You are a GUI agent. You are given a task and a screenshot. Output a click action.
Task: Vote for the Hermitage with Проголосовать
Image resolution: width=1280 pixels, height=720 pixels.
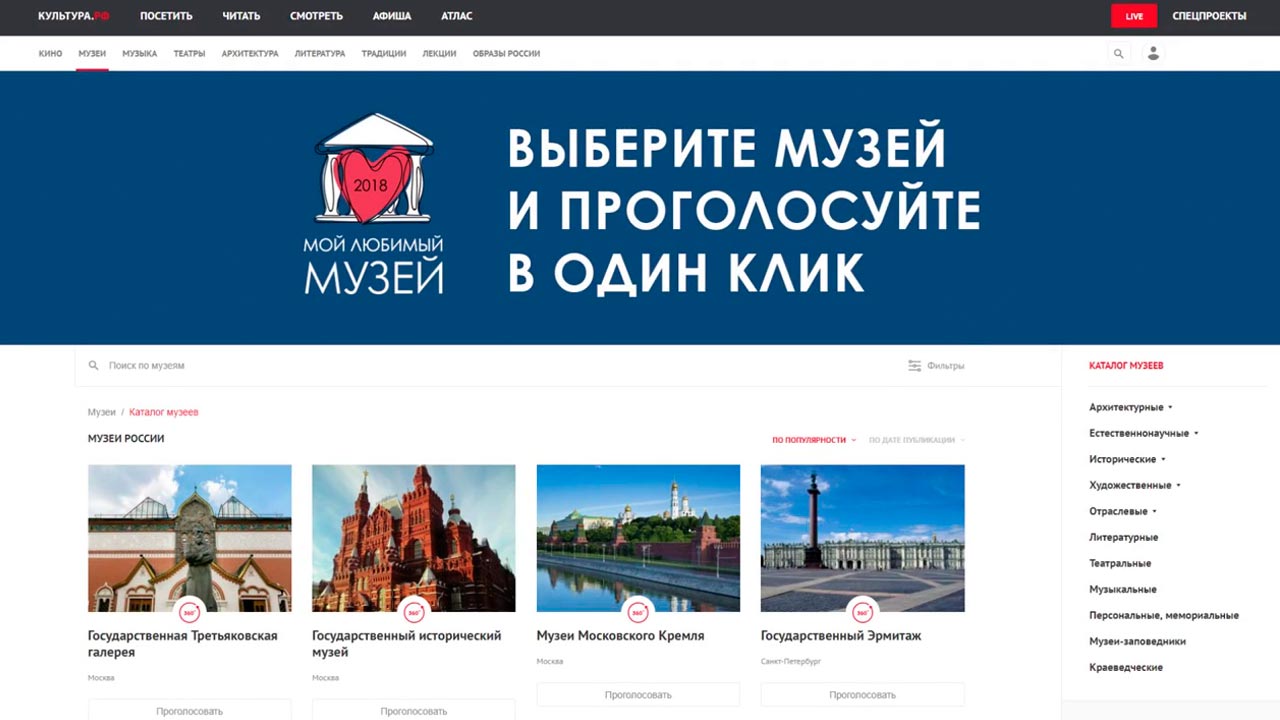[x=863, y=694]
